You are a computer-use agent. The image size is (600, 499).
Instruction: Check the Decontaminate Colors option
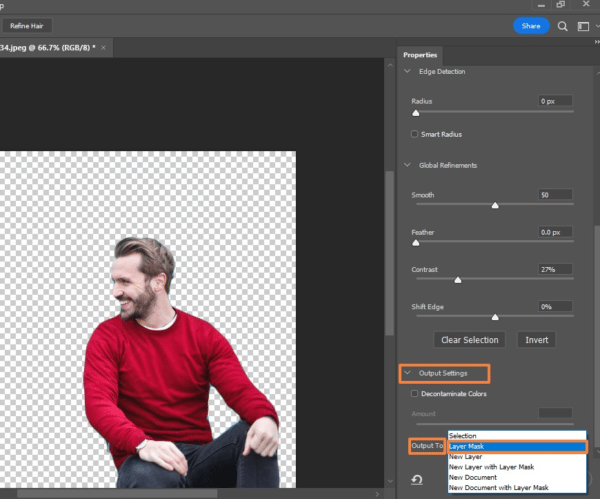tap(415, 394)
